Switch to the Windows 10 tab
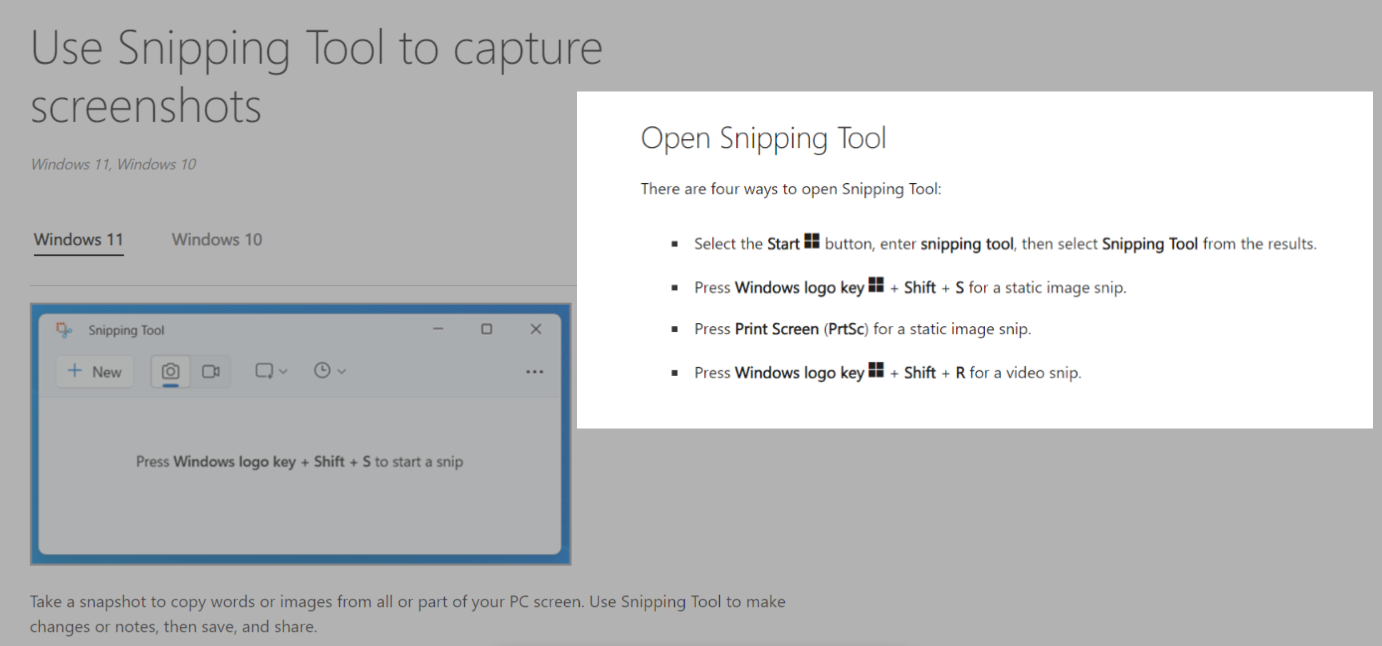The image size is (1382, 646). point(217,240)
